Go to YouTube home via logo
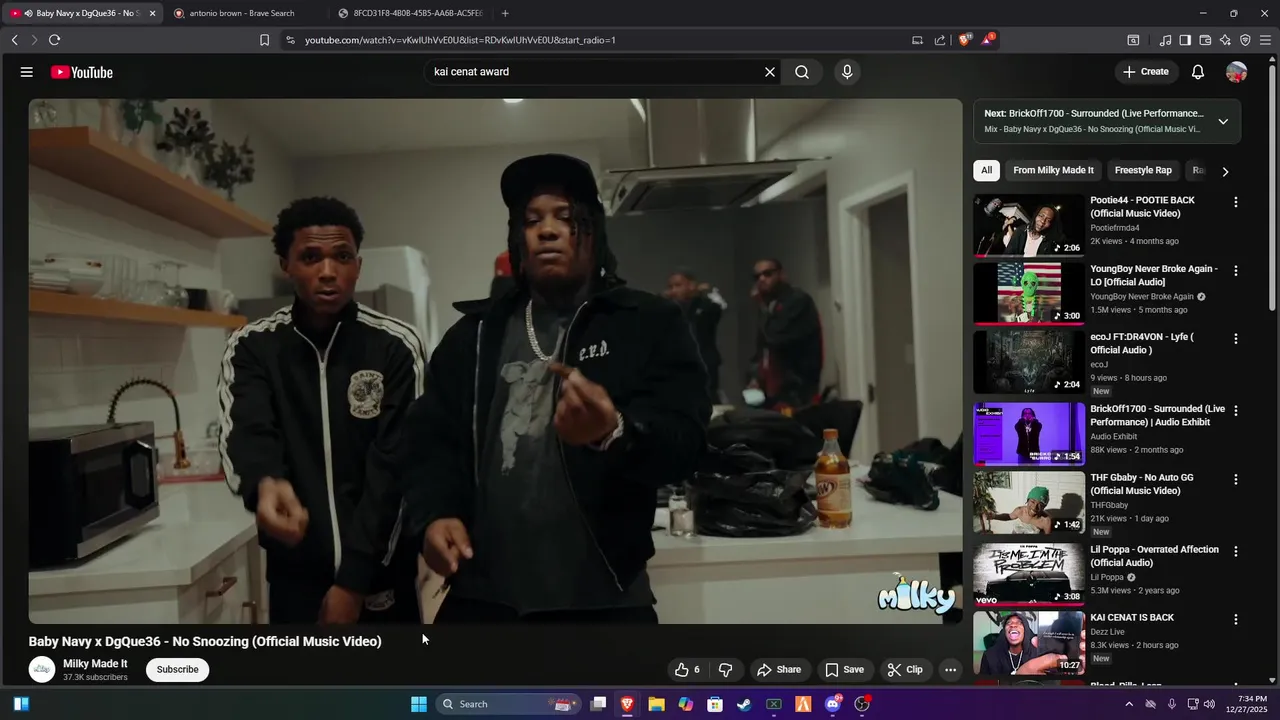The width and height of the screenshot is (1280, 720). 82,72
